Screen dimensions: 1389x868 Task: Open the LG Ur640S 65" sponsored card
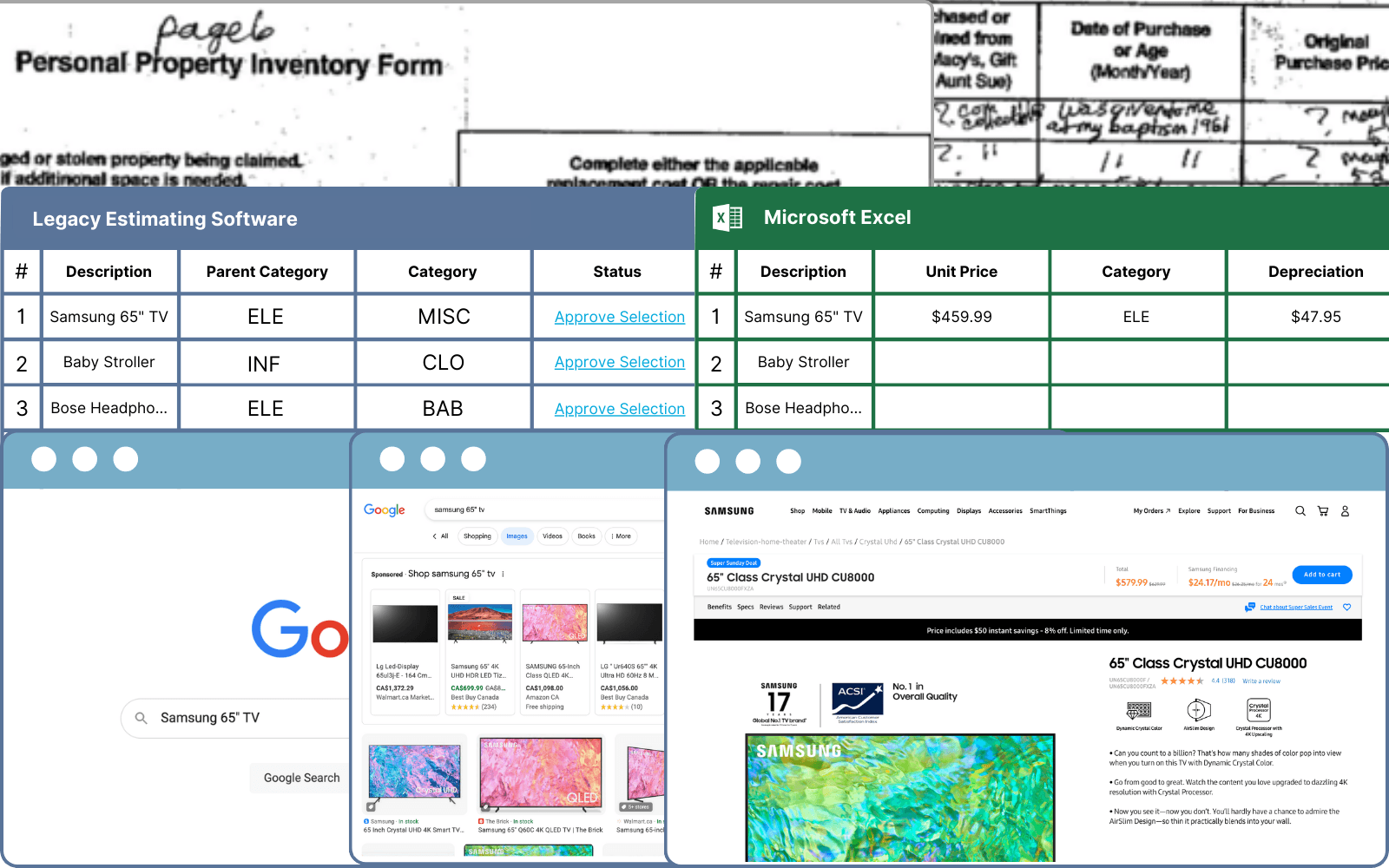tap(630, 652)
